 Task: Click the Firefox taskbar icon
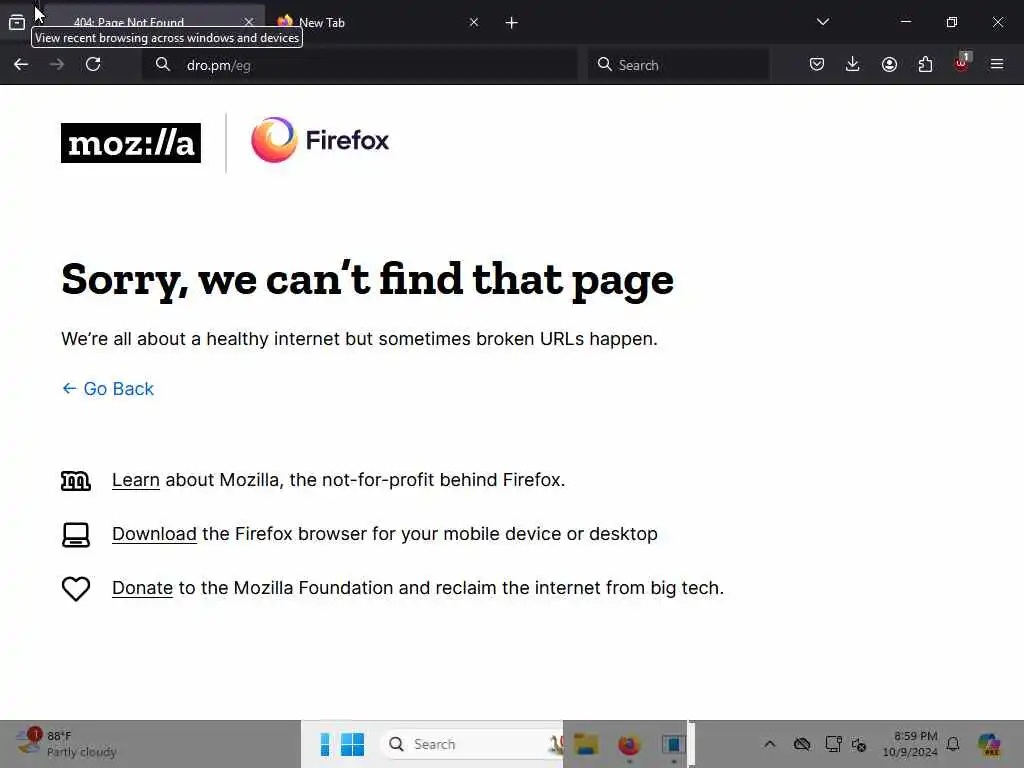pyautogui.click(x=629, y=744)
